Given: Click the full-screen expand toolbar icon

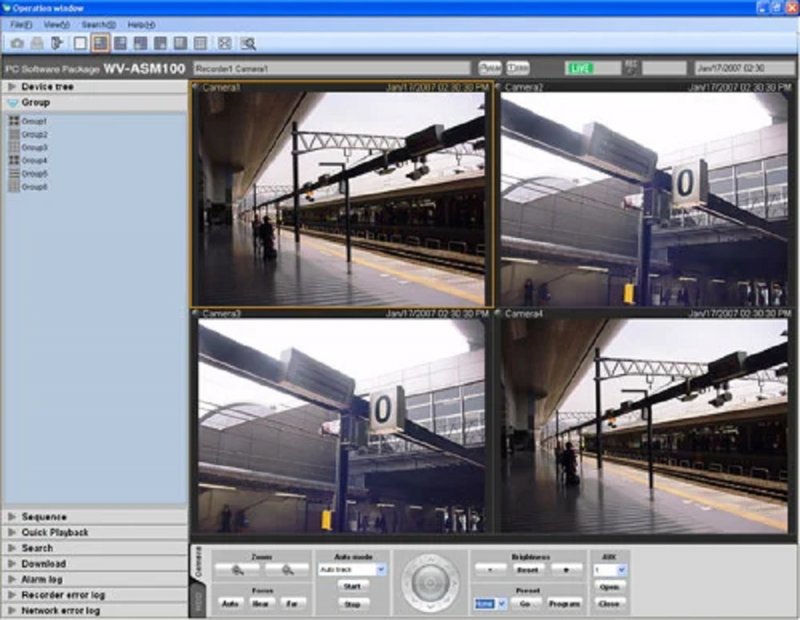Looking at the screenshot, I should click(224, 43).
